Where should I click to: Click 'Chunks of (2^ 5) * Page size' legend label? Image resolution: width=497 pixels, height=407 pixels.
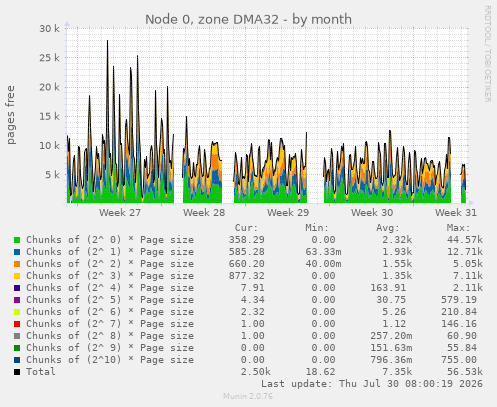point(110,300)
